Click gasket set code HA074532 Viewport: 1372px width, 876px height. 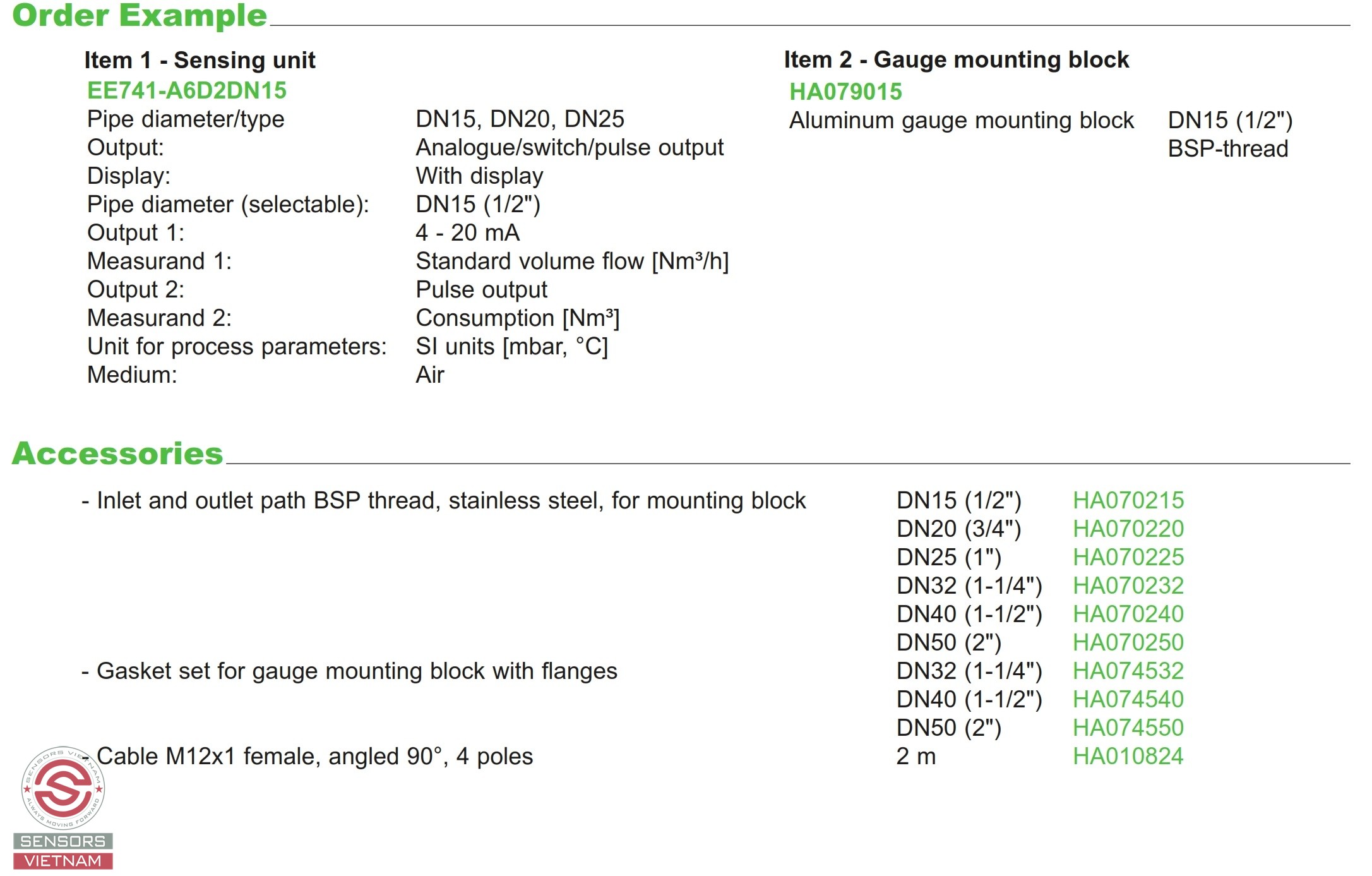tap(1128, 671)
